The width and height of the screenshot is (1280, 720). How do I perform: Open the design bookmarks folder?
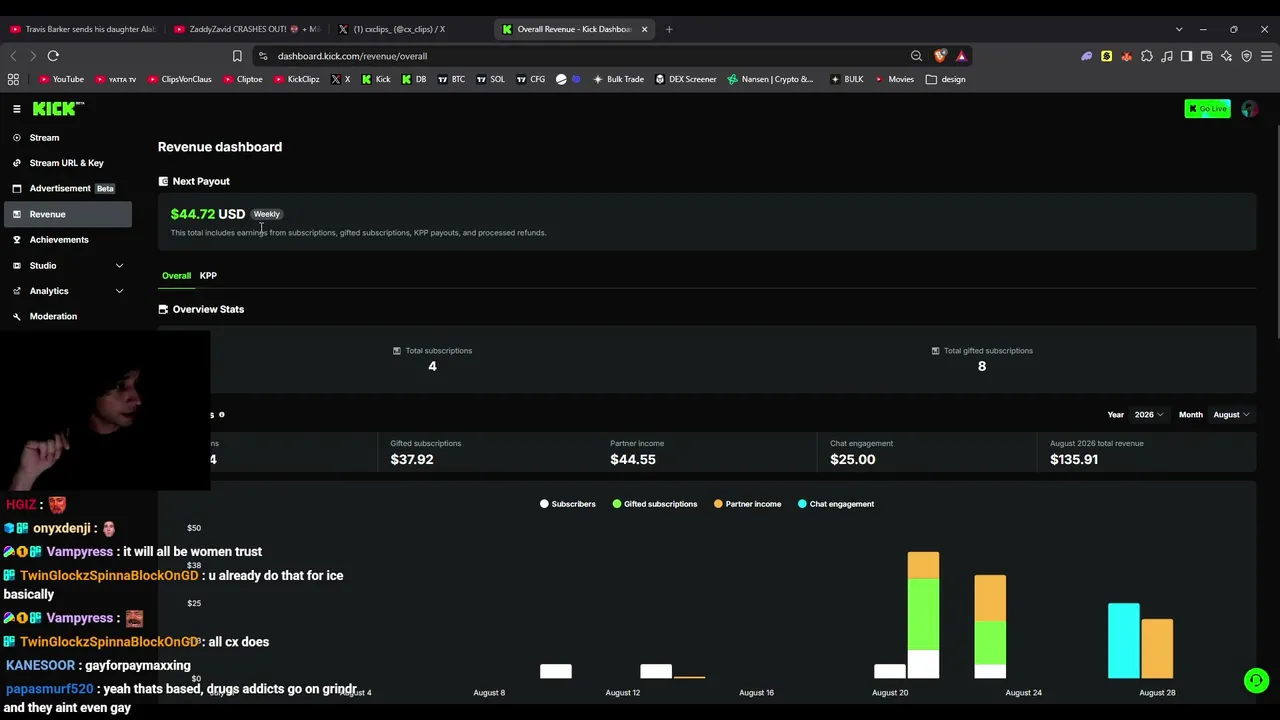945,79
